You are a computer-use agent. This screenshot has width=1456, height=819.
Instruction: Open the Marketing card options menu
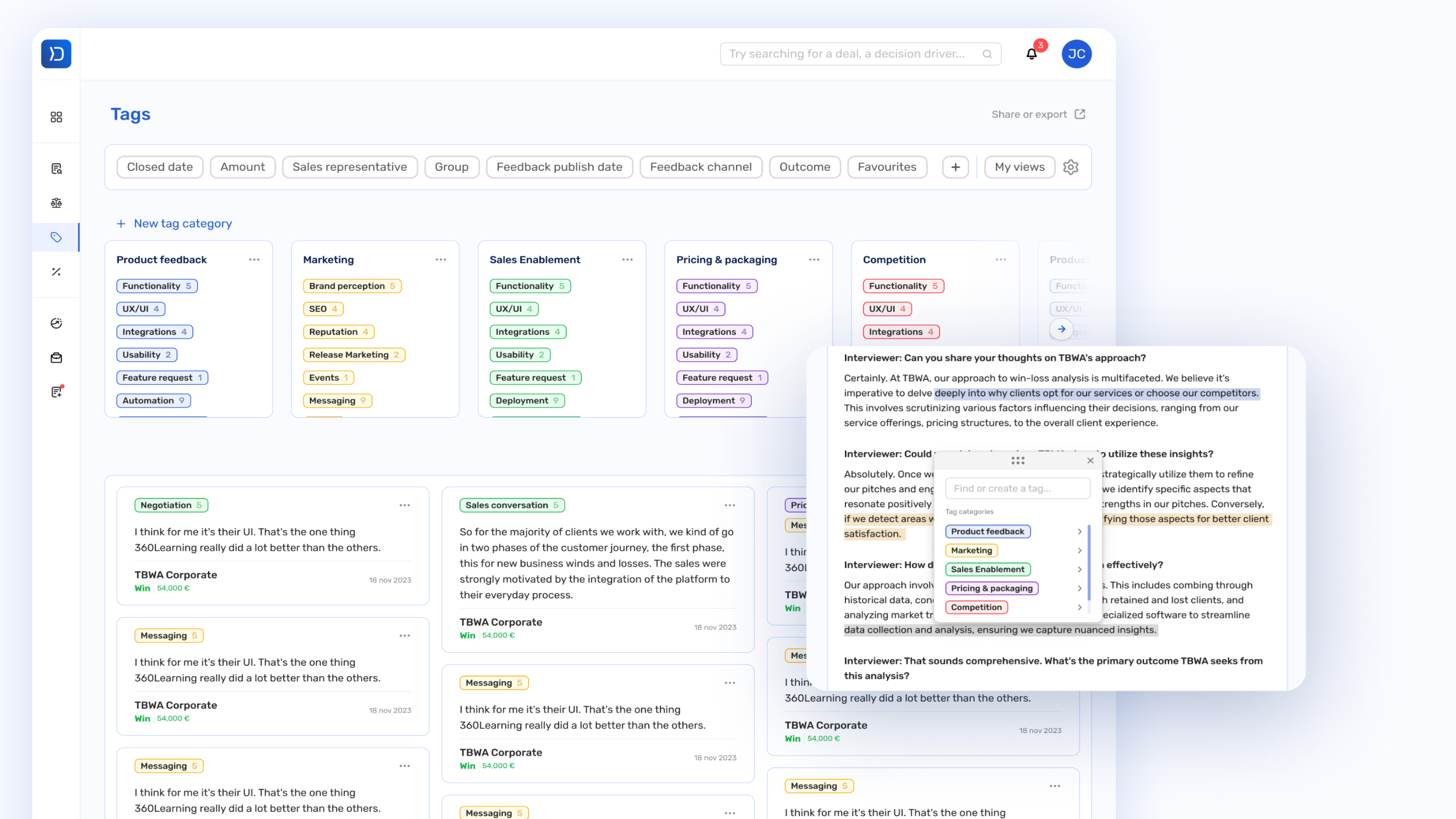(441, 259)
